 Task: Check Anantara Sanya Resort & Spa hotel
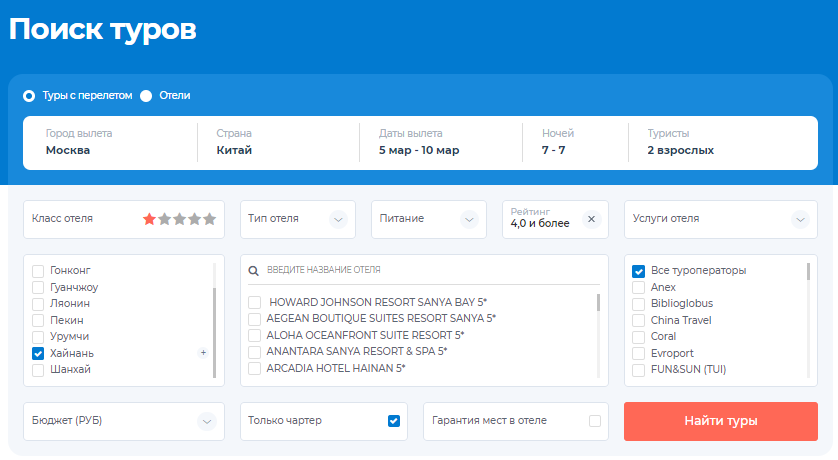click(x=254, y=352)
